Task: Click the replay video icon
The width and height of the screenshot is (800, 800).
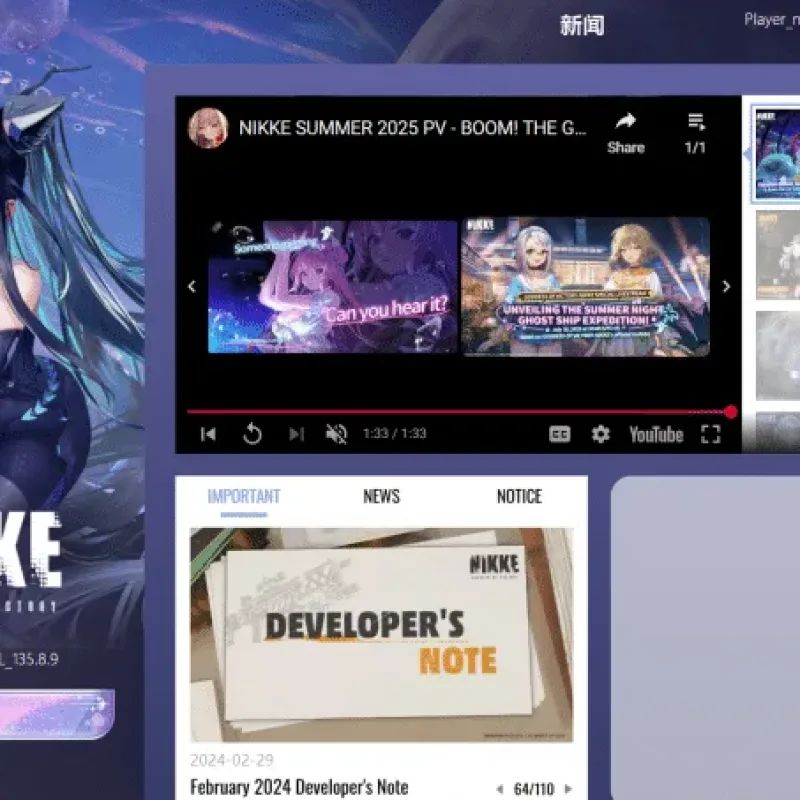Action: pyautogui.click(x=252, y=434)
